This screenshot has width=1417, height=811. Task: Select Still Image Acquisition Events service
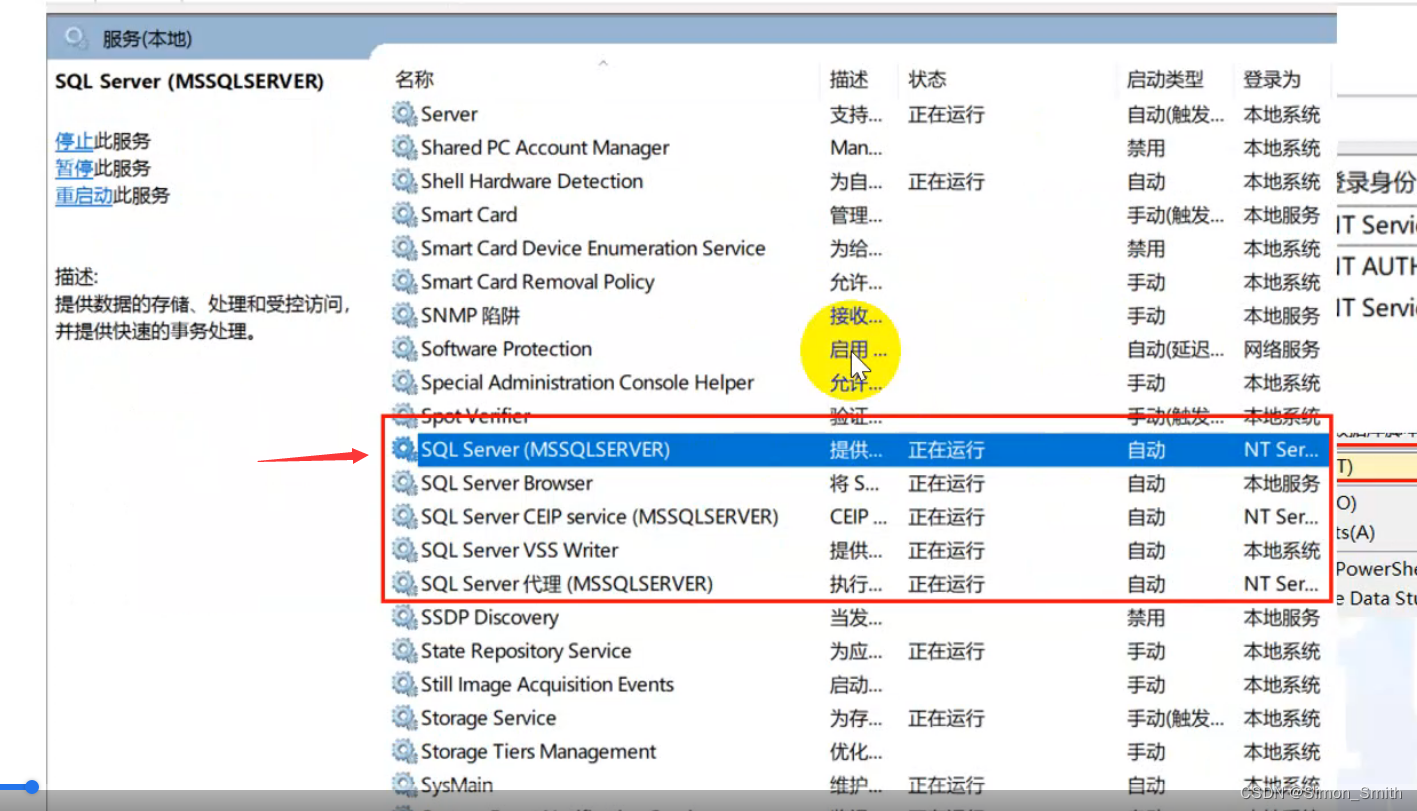click(x=547, y=685)
